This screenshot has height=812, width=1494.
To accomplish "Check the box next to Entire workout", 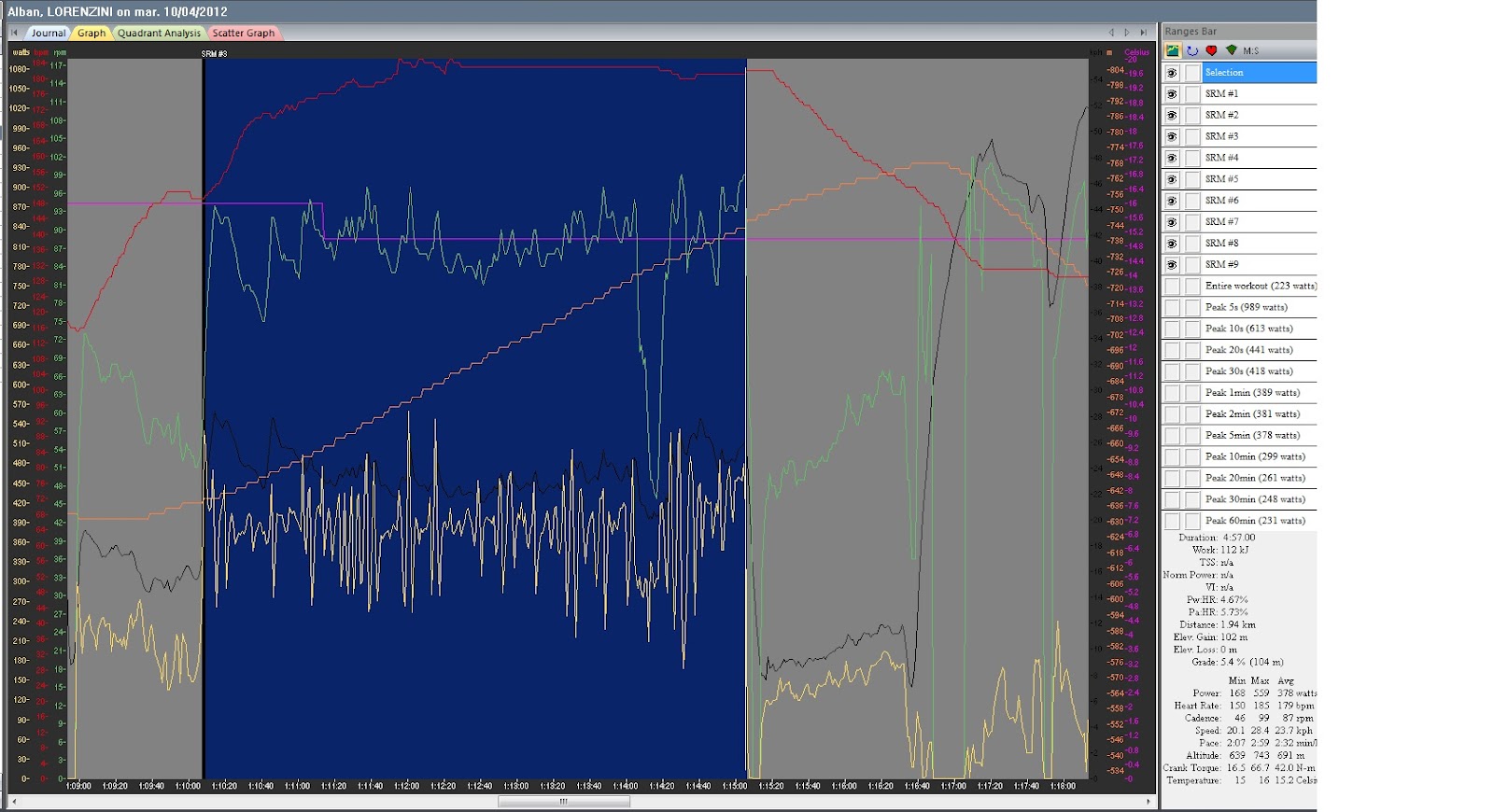I will coord(1192,287).
